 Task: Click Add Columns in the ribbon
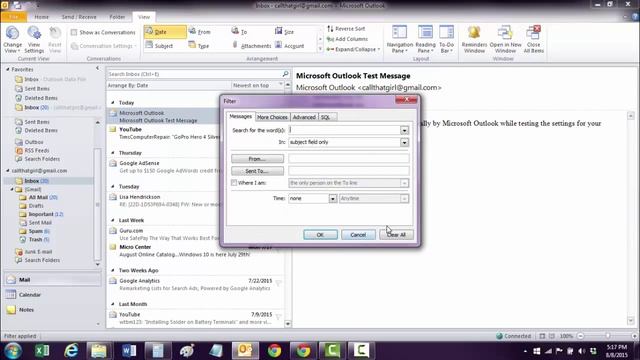pyautogui.click(x=347, y=39)
